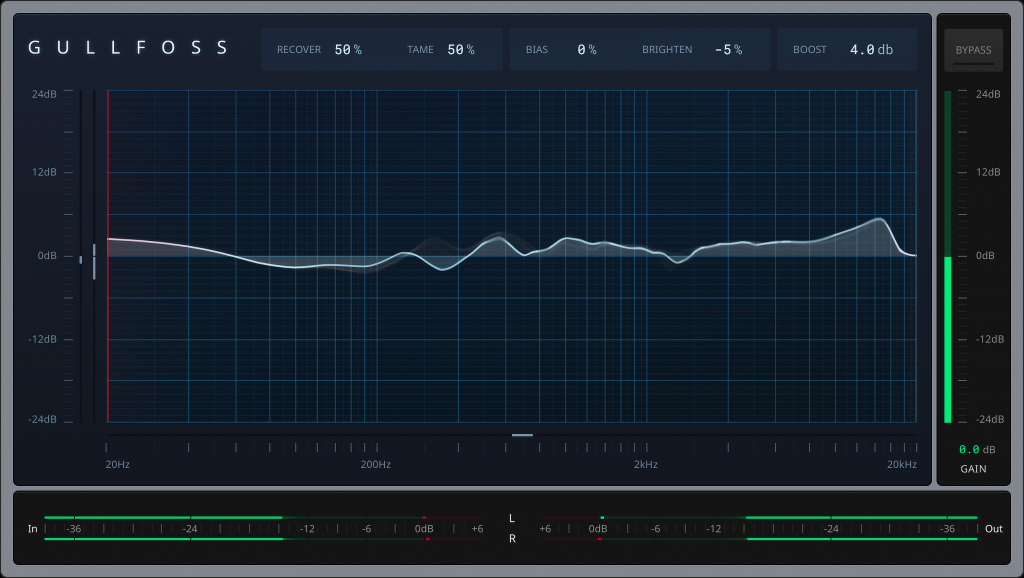1024x578 pixels.
Task: Click the Out meter's right channel bar
Action: pyautogui.click(x=860, y=539)
